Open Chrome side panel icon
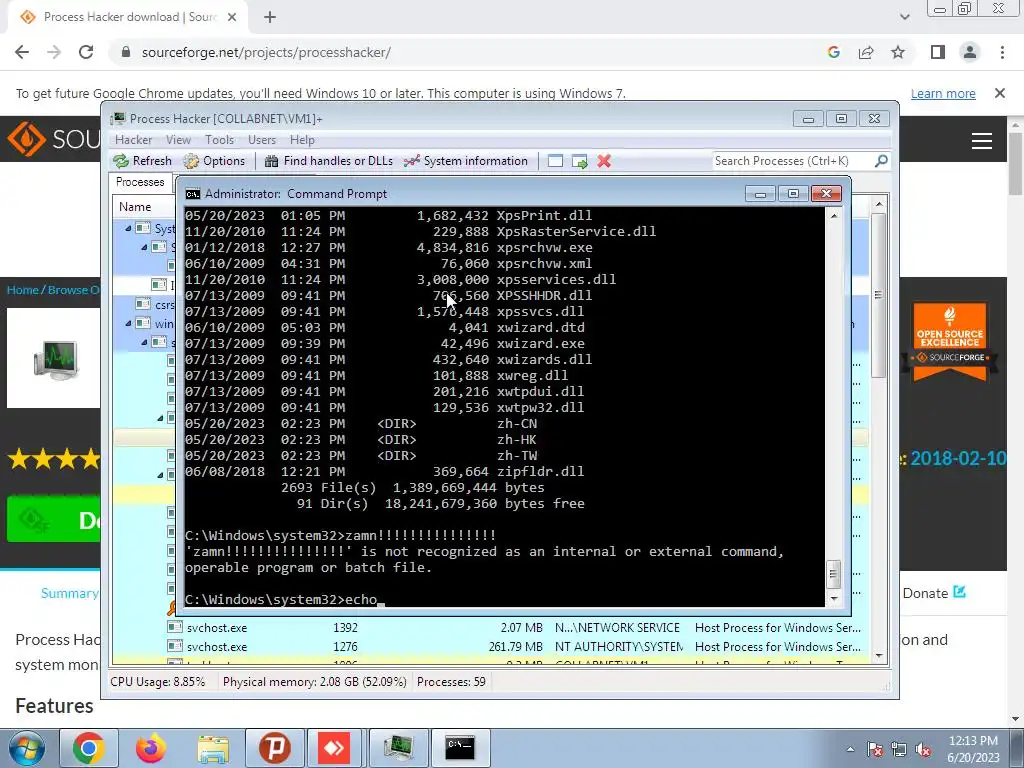This screenshot has height=768, width=1024. pyautogui.click(x=938, y=52)
